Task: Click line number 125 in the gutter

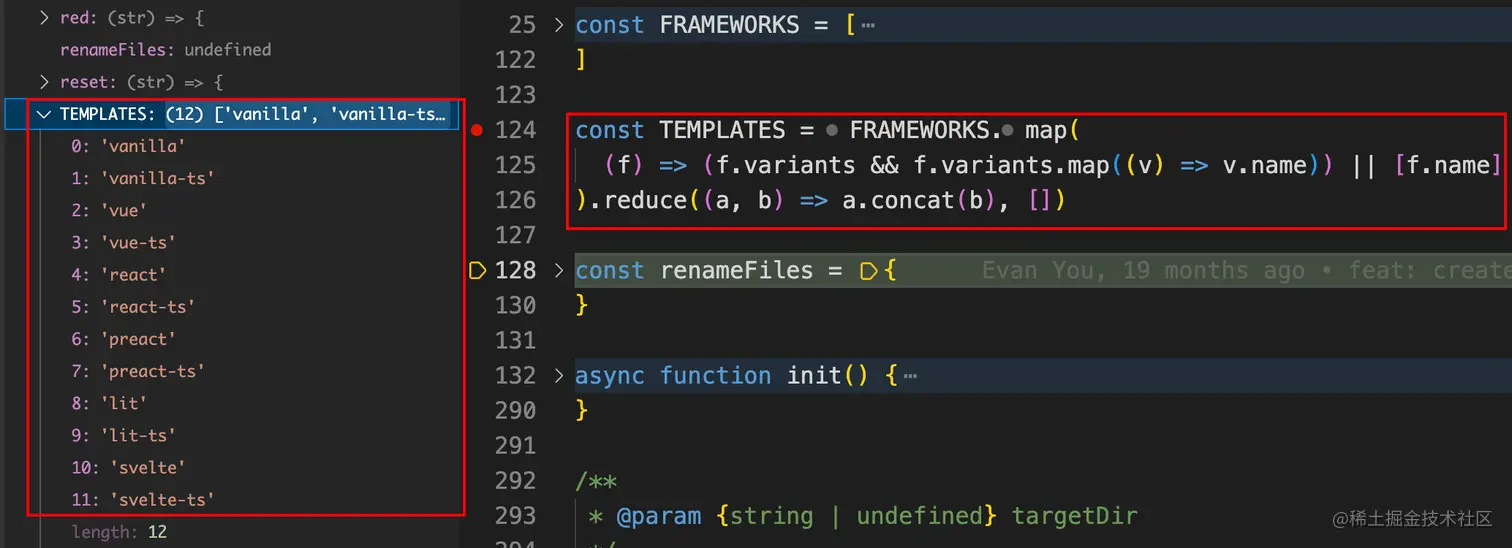Action: click(x=516, y=165)
